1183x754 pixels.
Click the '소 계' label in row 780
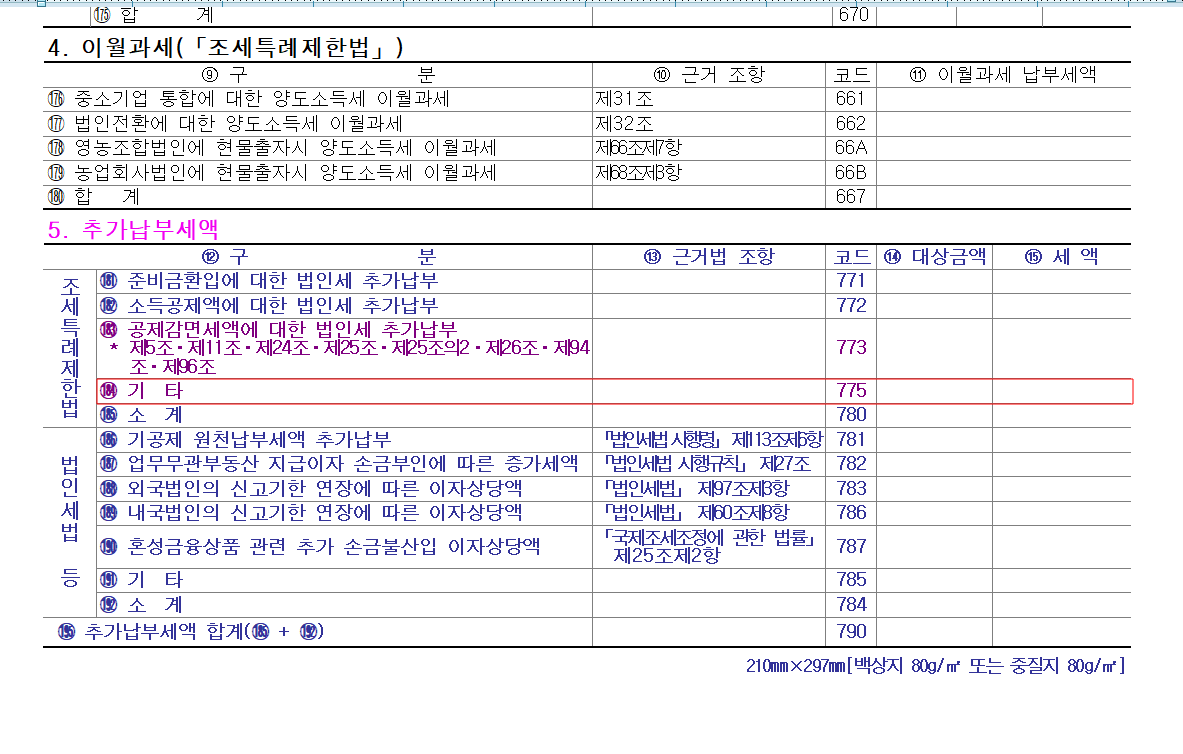pyautogui.click(x=155, y=415)
